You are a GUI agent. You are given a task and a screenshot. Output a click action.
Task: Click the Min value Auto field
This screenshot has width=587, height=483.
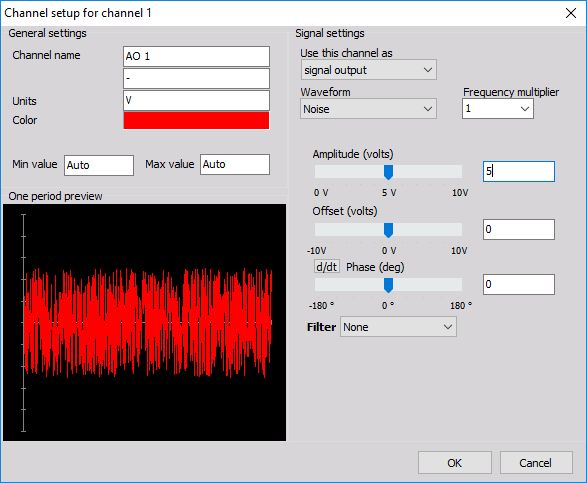pyautogui.click(x=99, y=165)
